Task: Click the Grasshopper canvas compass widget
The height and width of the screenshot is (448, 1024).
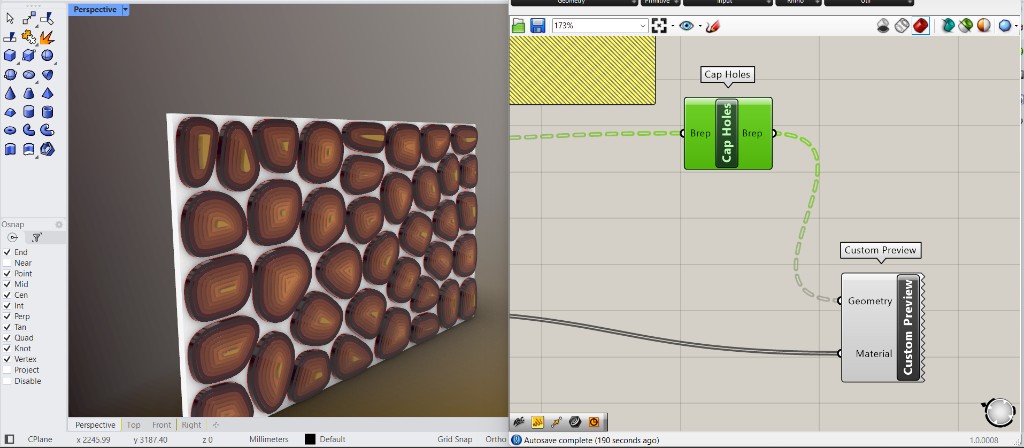Action: click(x=998, y=412)
